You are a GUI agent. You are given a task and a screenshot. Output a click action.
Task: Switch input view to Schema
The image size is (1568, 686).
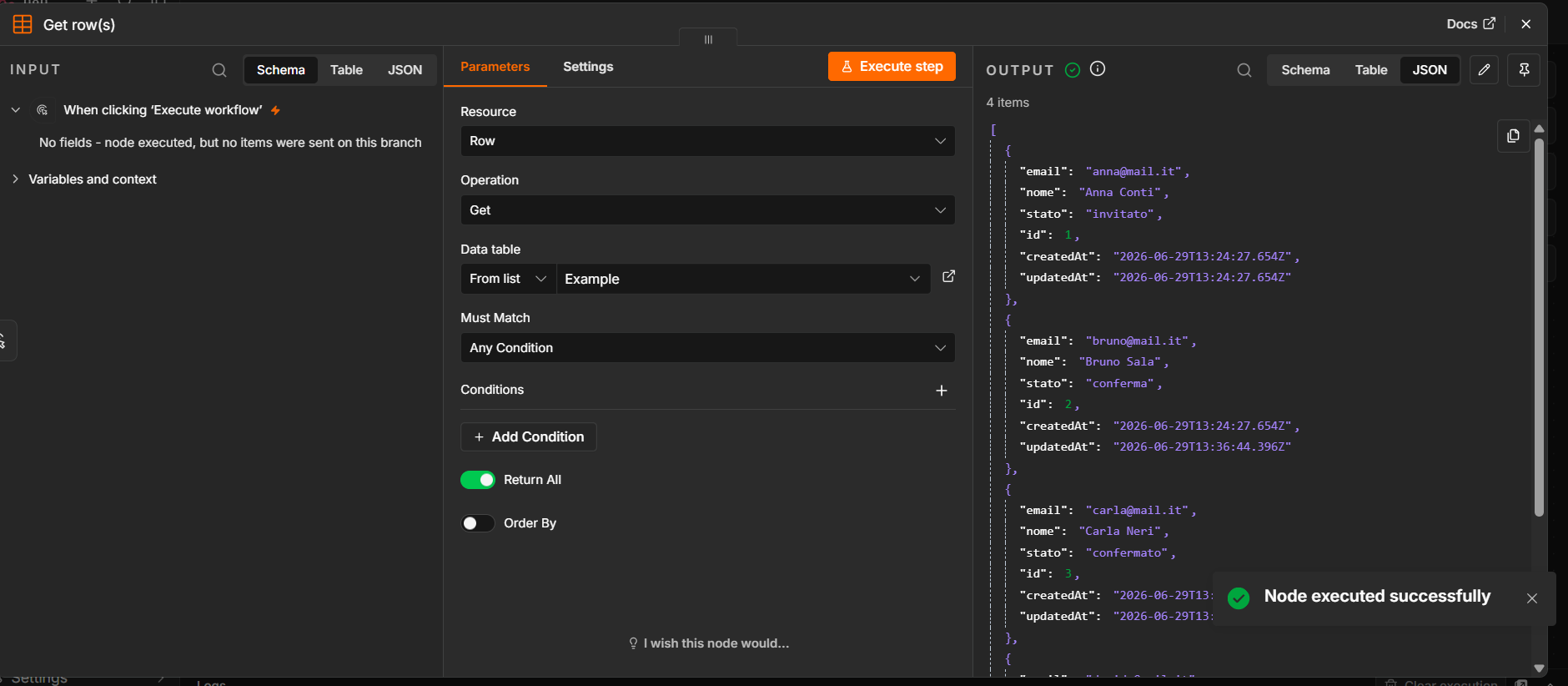tap(280, 70)
